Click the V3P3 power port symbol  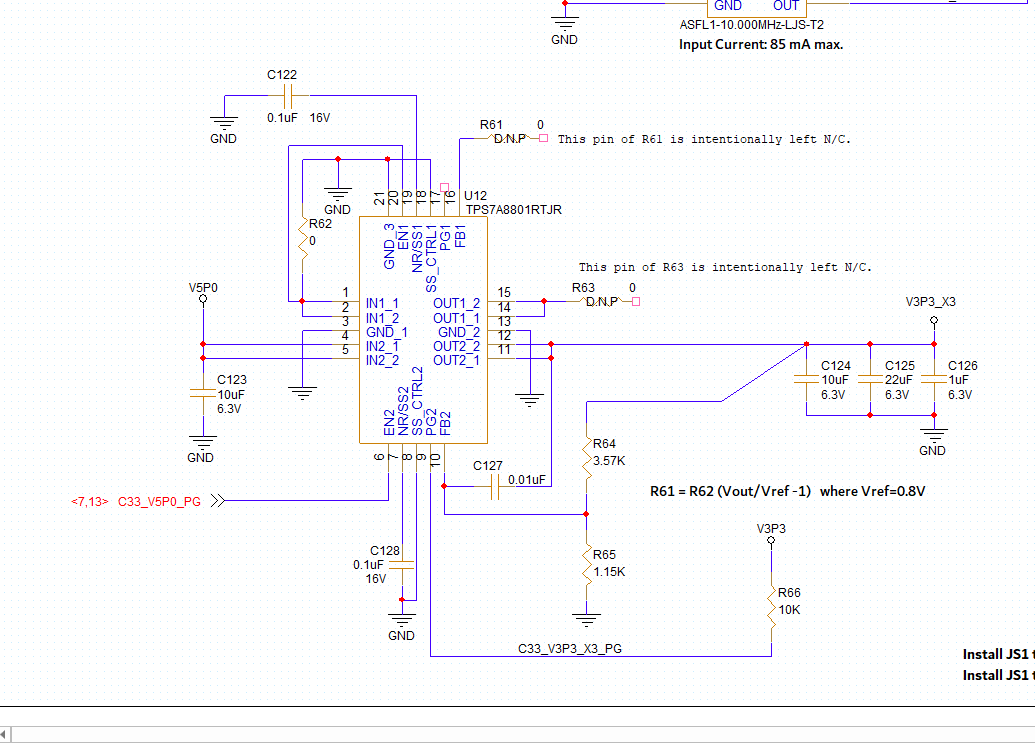pos(771,540)
